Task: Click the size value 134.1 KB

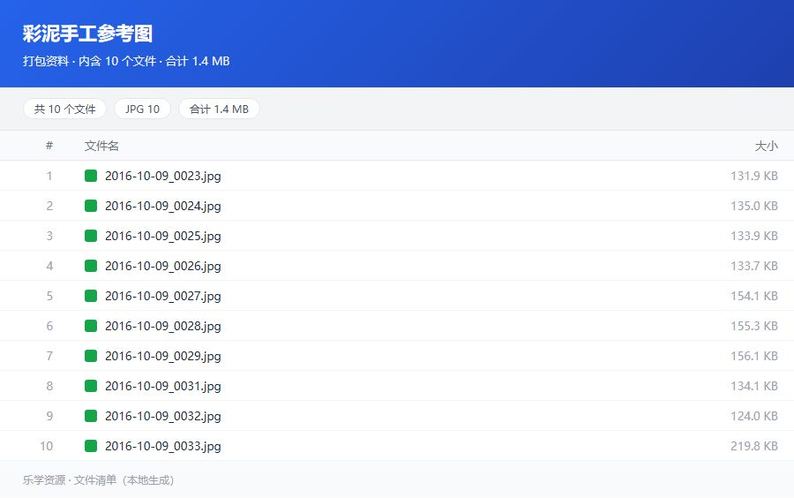Action: coord(754,386)
